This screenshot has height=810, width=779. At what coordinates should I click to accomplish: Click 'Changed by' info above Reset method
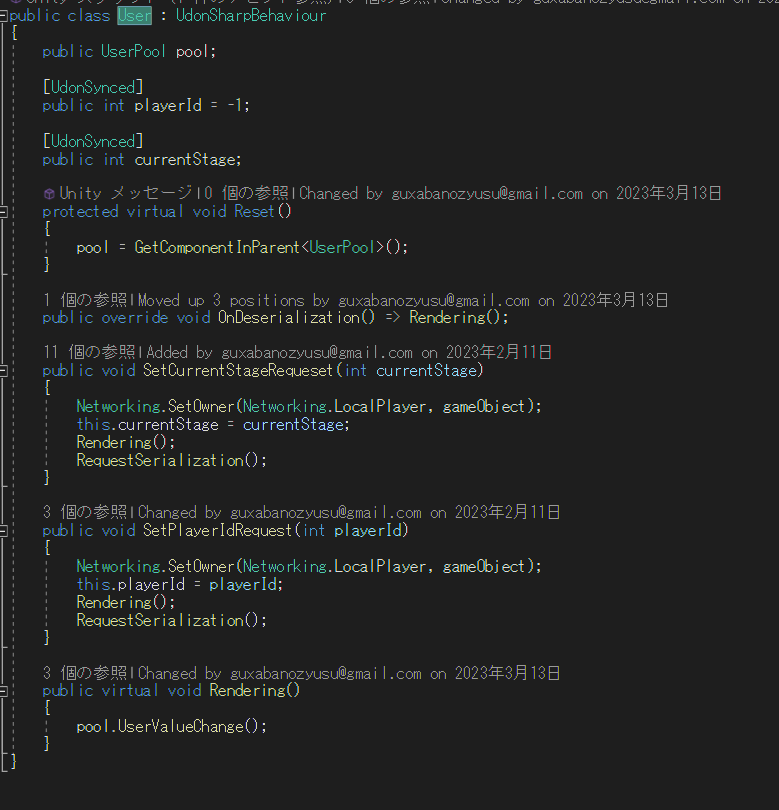pyautogui.click(x=510, y=193)
